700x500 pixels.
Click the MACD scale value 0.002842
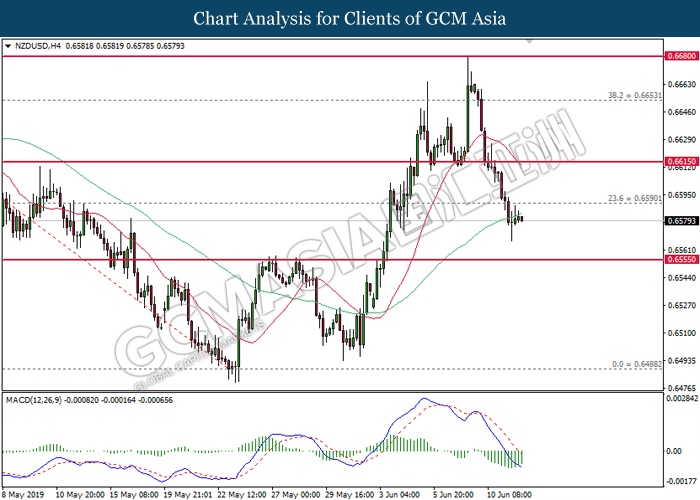pyautogui.click(x=683, y=398)
